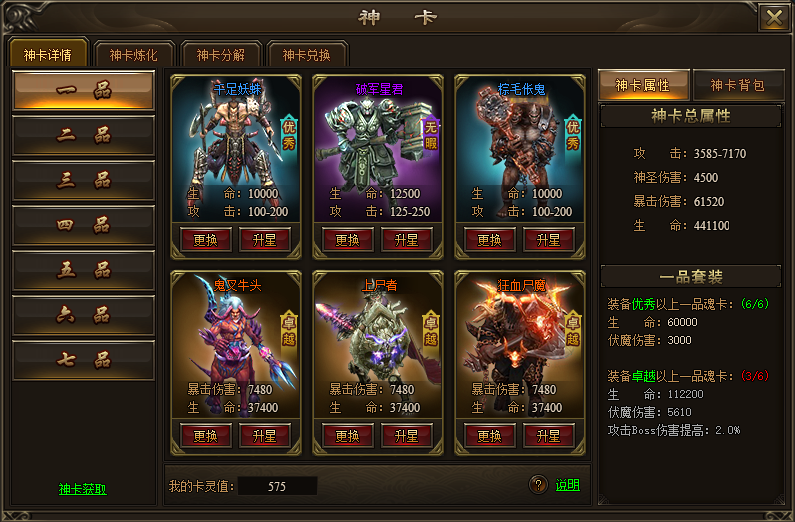Close the 神卡 window
795x522 pixels.
point(773,18)
